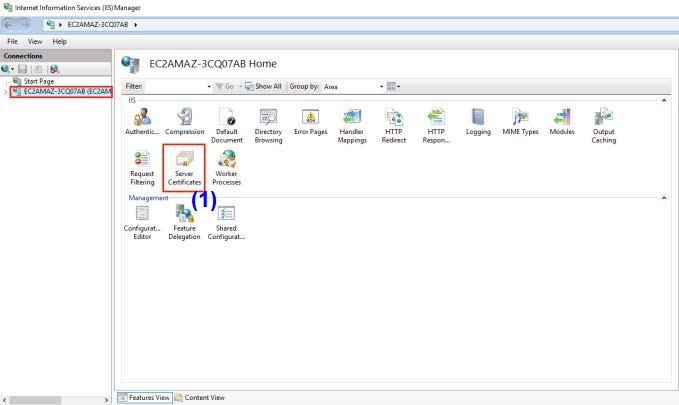679x405 pixels.
Task: Click the connect icon in Connections toolbar
Action: pyautogui.click(x=5, y=69)
